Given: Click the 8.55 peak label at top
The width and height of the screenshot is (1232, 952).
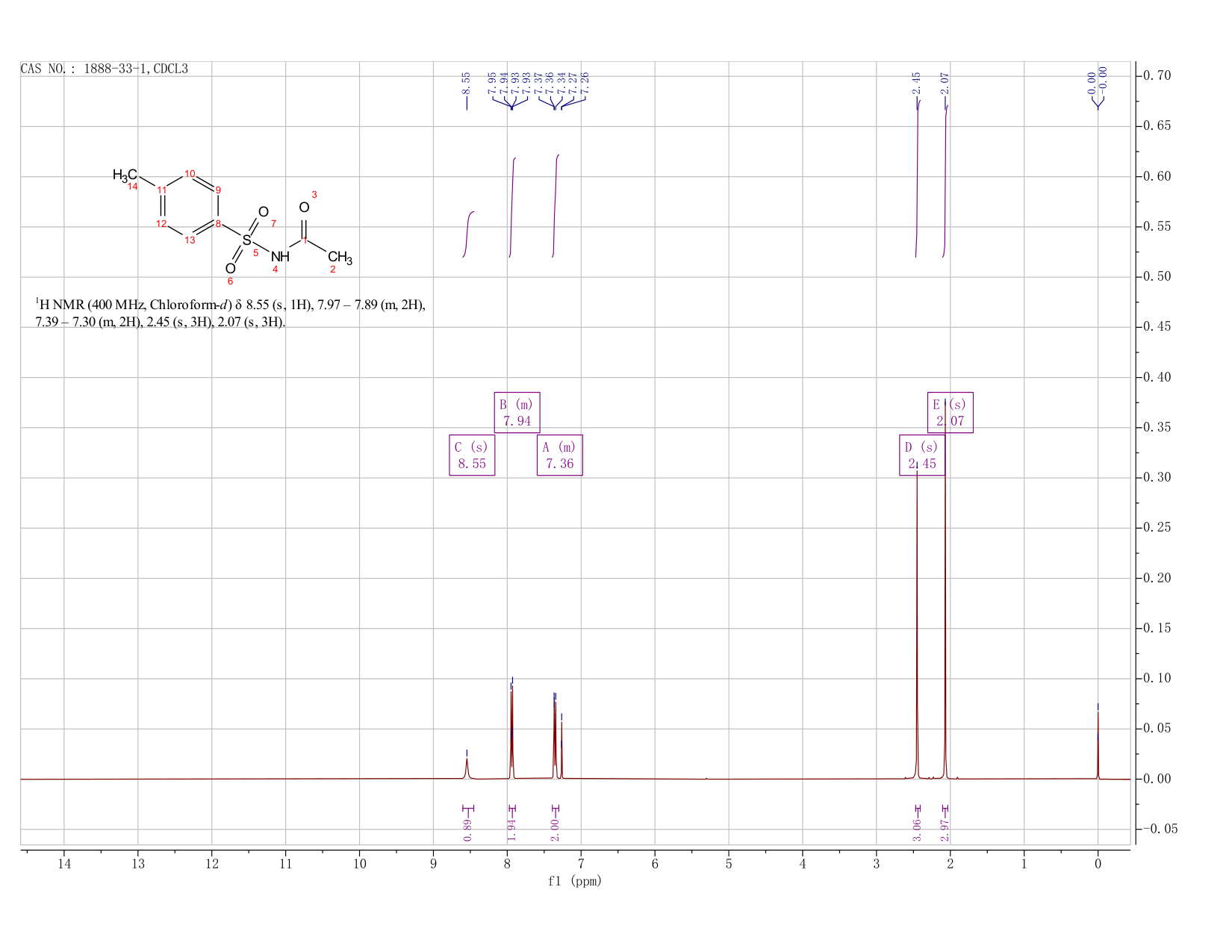Looking at the screenshot, I should (x=466, y=83).
